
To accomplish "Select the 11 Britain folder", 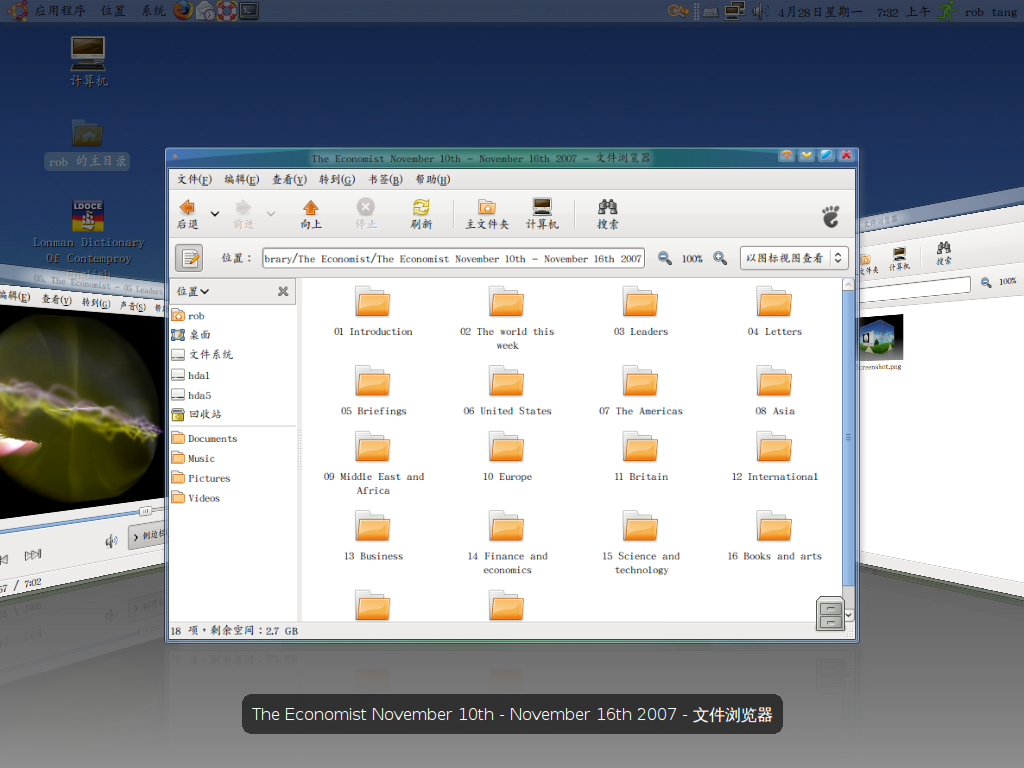I will [x=641, y=457].
